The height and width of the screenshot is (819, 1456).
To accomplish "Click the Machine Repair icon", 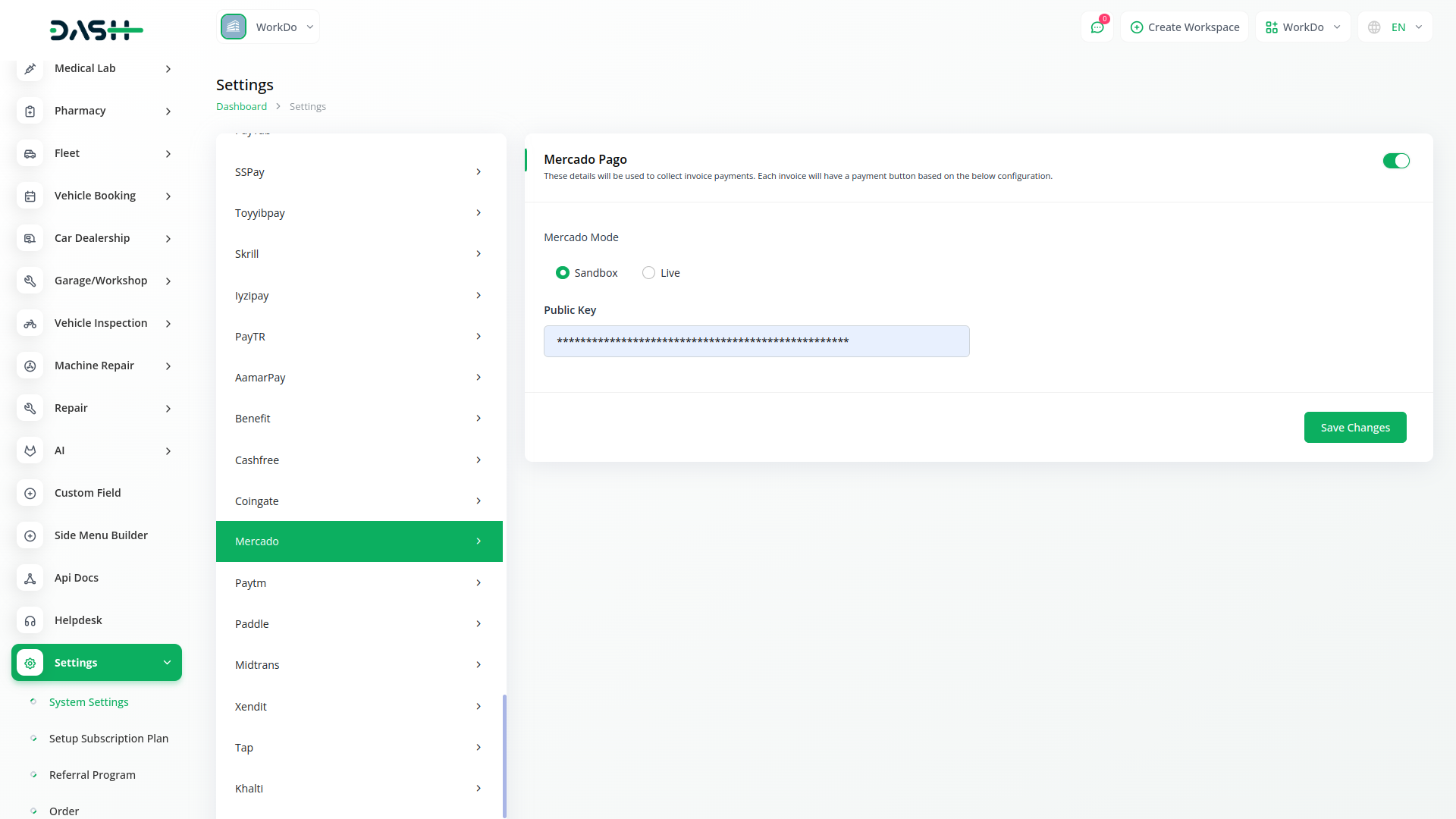I will pyautogui.click(x=30, y=366).
